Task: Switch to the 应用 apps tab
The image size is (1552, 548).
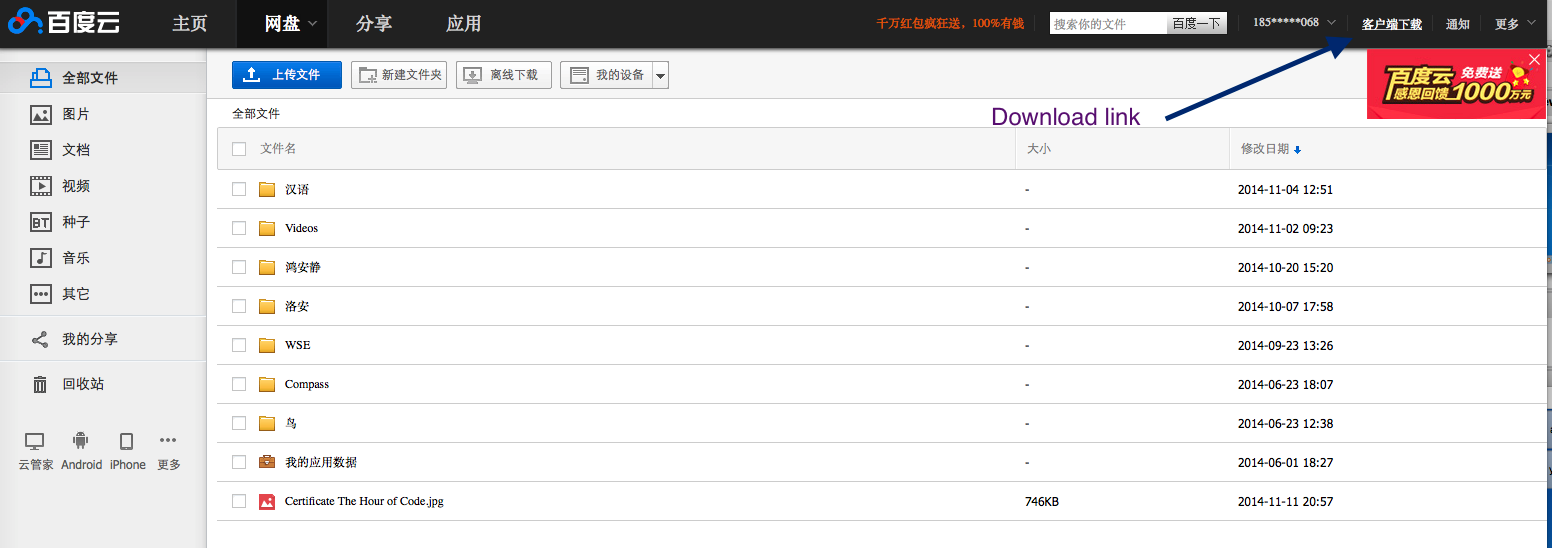Action: pos(464,24)
